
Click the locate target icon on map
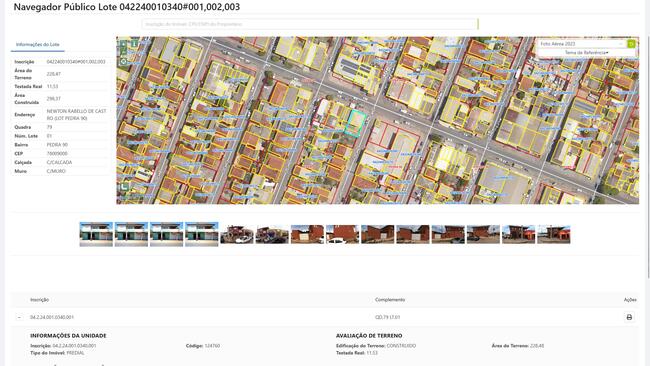(124, 62)
